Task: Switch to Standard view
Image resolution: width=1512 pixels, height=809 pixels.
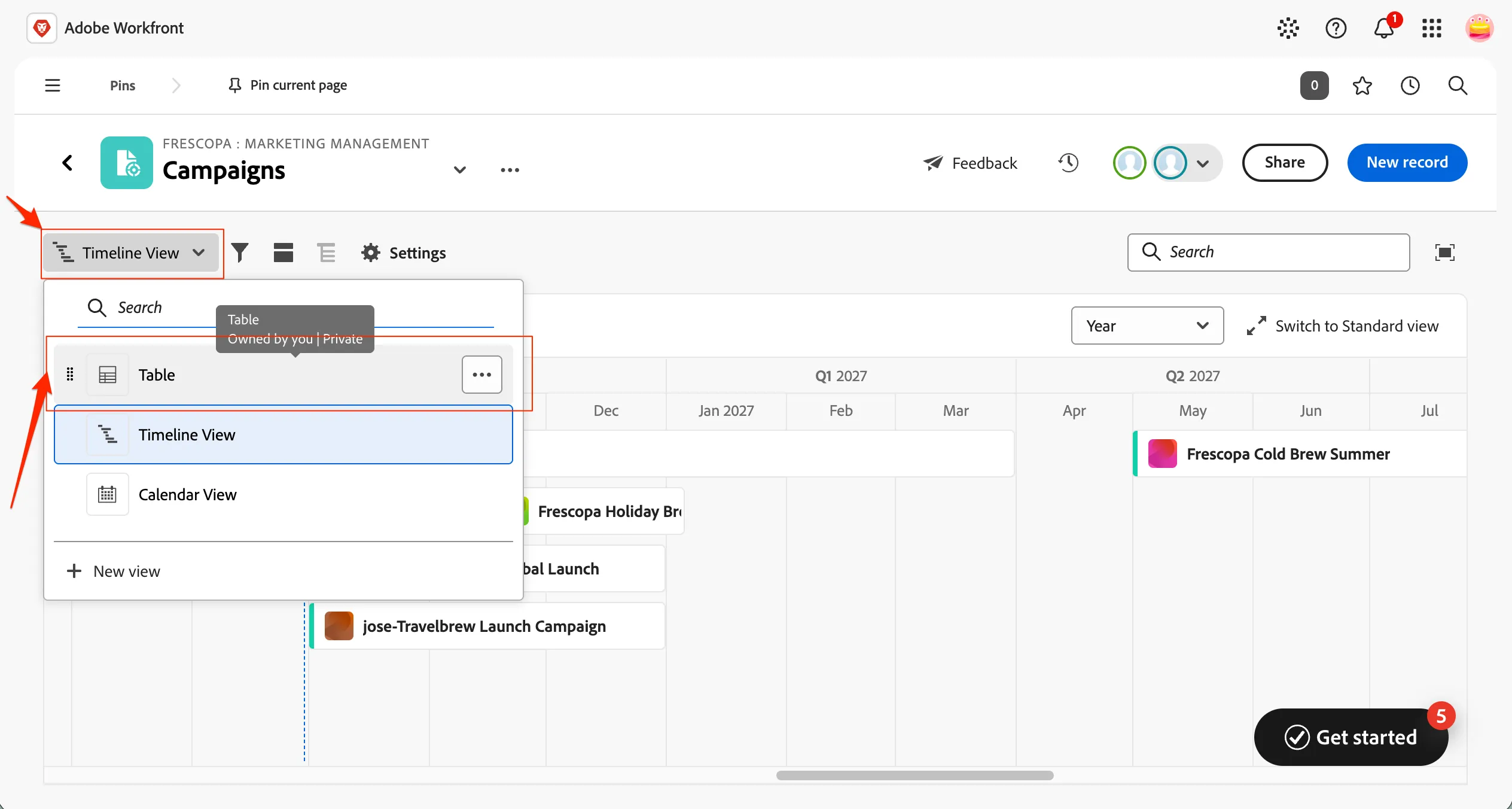Action: point(1342,326)
